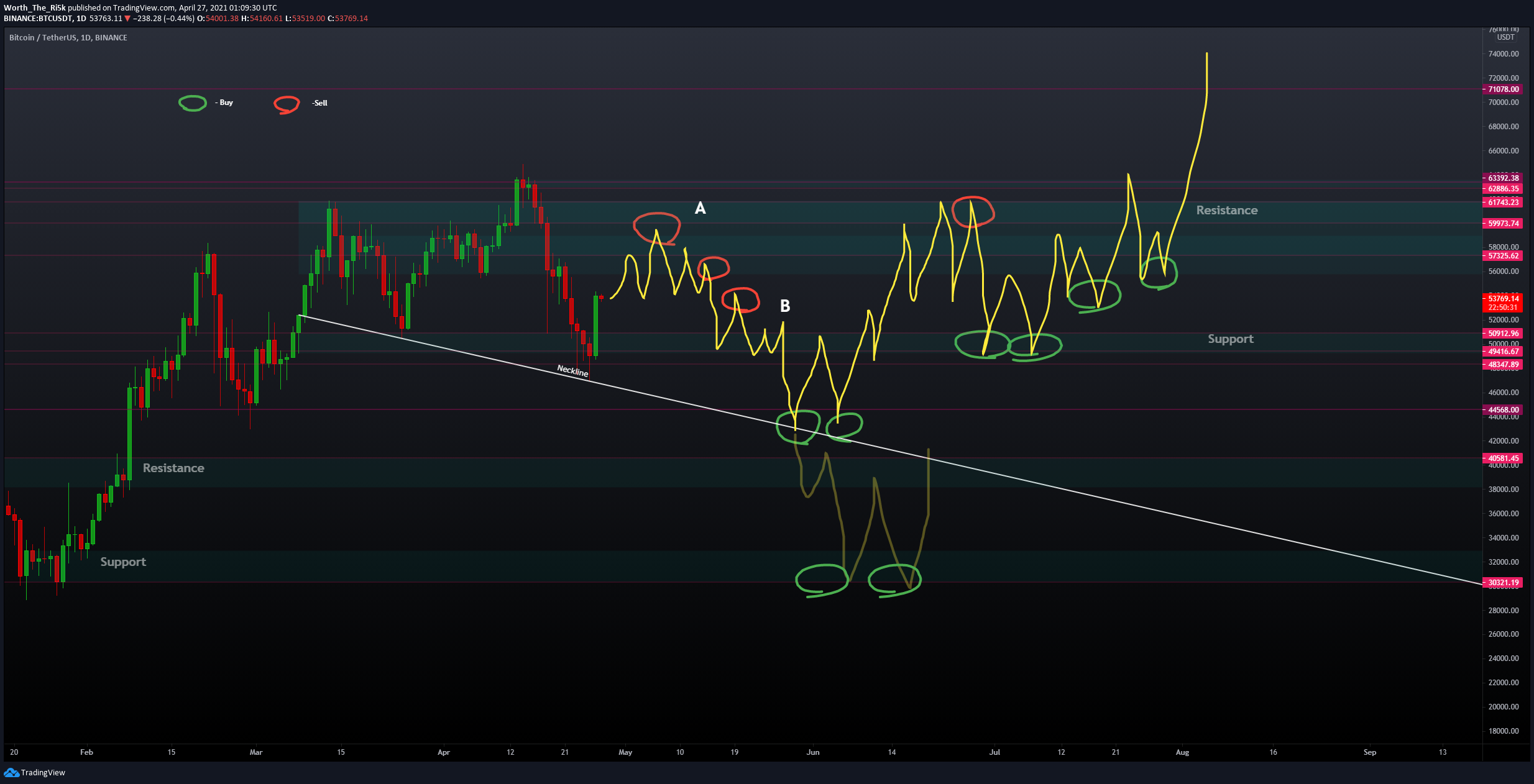Click the Apr date on time axis

[x=444, y=752]
